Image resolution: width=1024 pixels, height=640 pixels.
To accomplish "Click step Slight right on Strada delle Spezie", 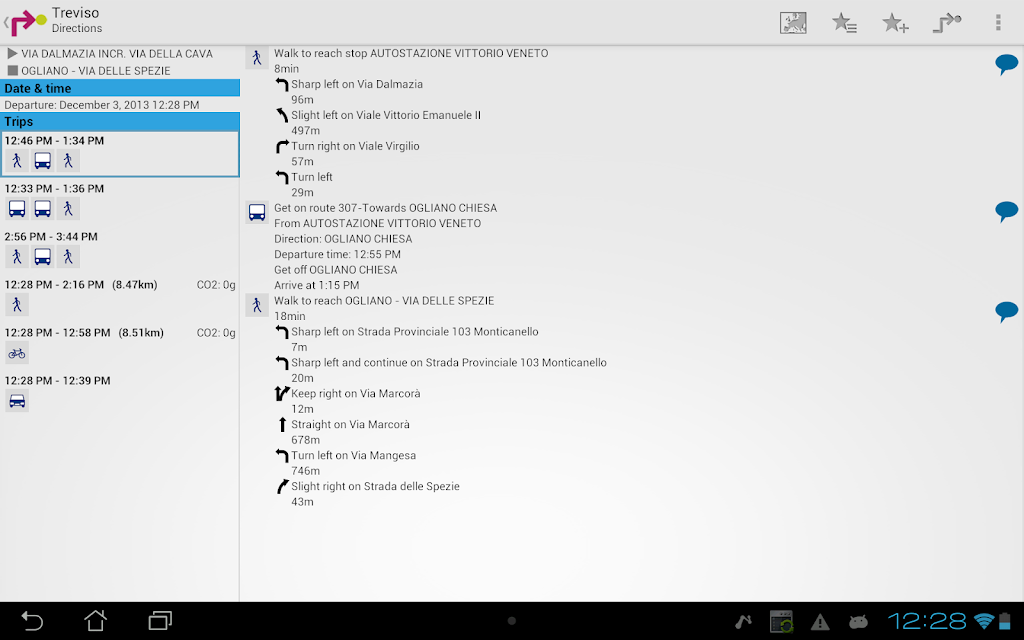I will click(376, 487).
